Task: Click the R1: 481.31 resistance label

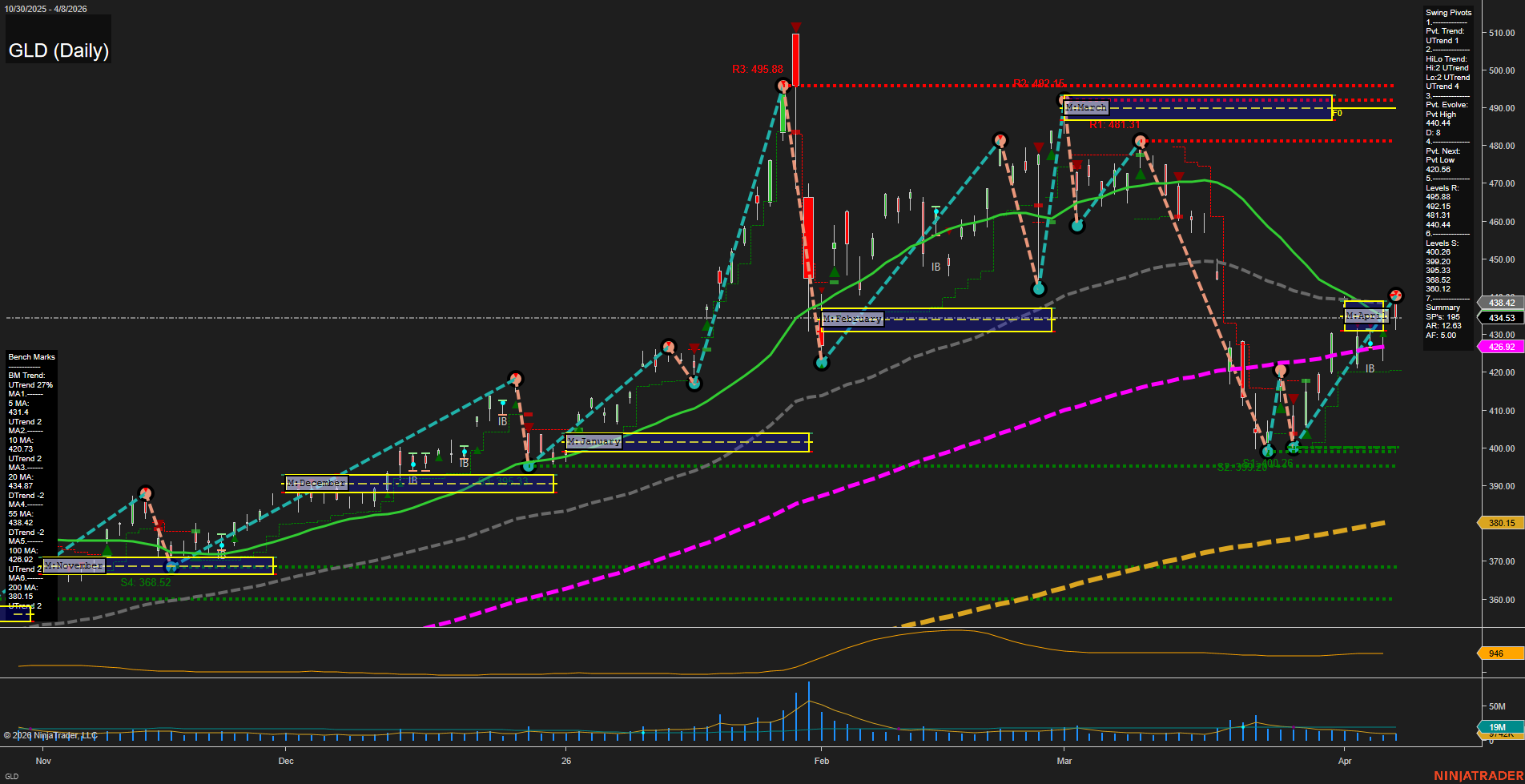Action: (1113, 124)
